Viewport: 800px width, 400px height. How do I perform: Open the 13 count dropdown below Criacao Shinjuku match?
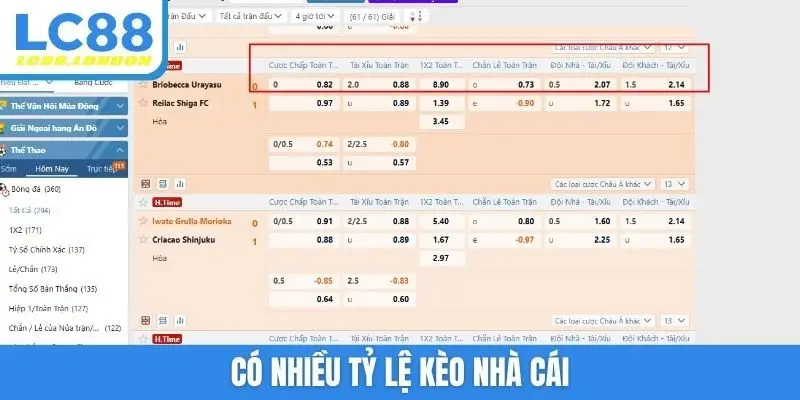click(x=674, y=320)
